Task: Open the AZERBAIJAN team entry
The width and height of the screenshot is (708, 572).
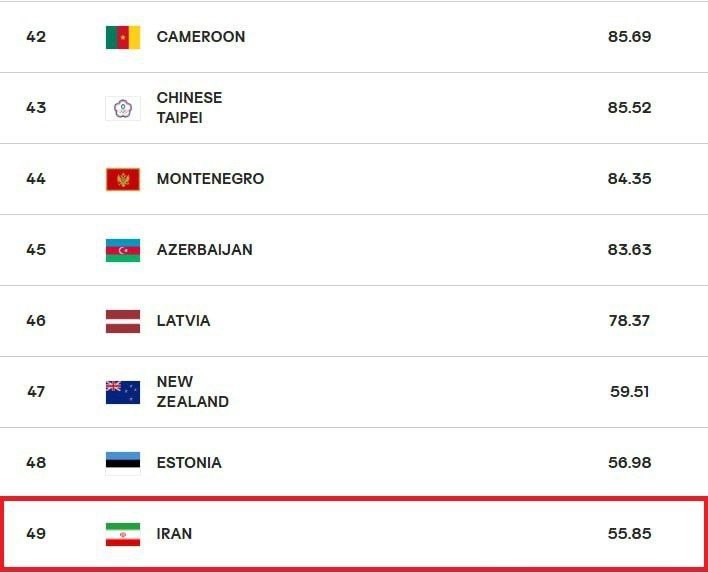Action: (x=205, y=250)
